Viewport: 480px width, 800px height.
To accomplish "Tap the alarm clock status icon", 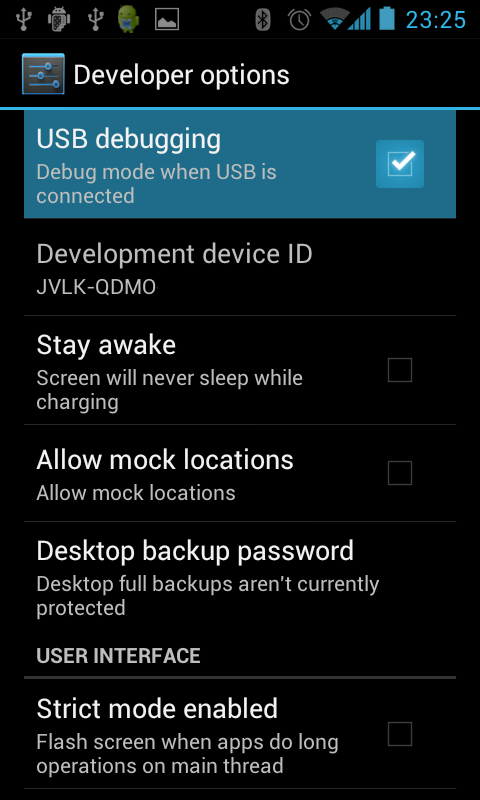I will click(x=299, y=20).
